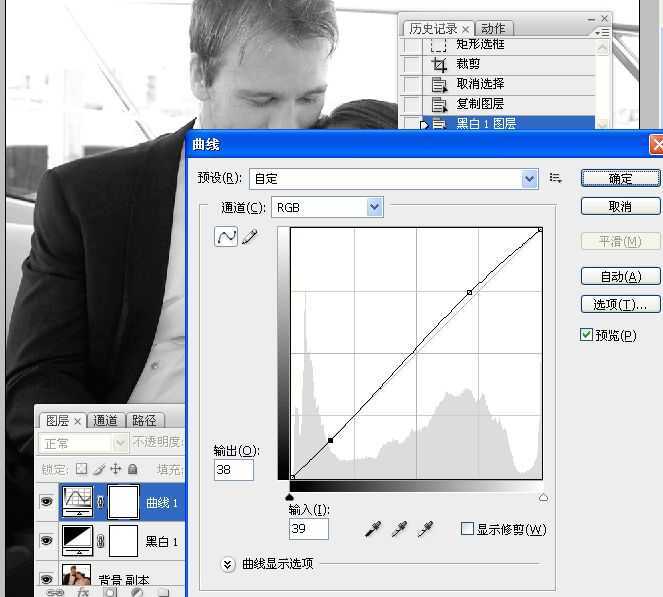Image resolution: width=663 pixels, height=597 pixels.
Task: Open the preset options icon beside 预设
Action: [x=555, y=178]
